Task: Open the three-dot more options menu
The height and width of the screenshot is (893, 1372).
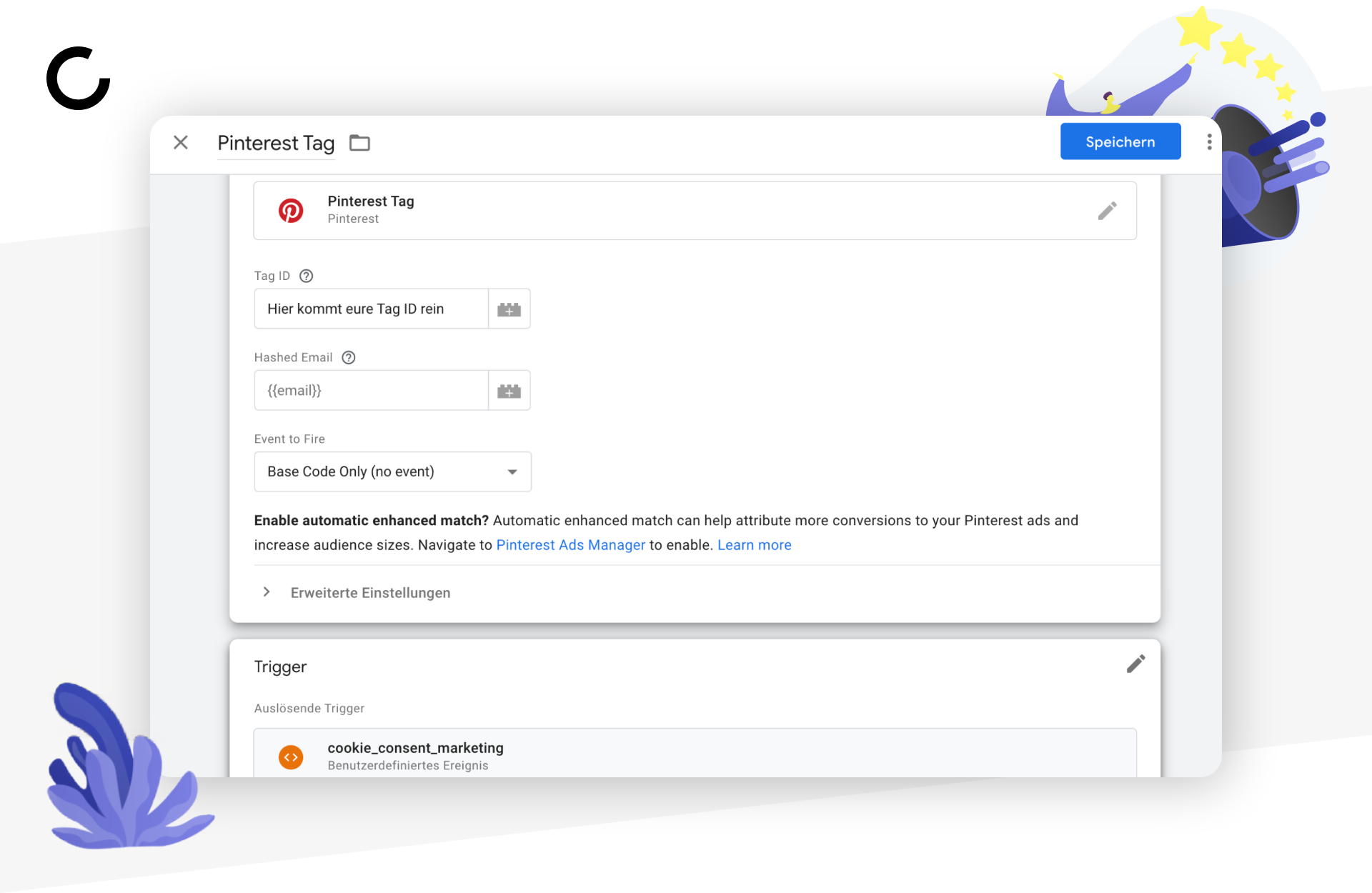Action: tap(1209, 142)
